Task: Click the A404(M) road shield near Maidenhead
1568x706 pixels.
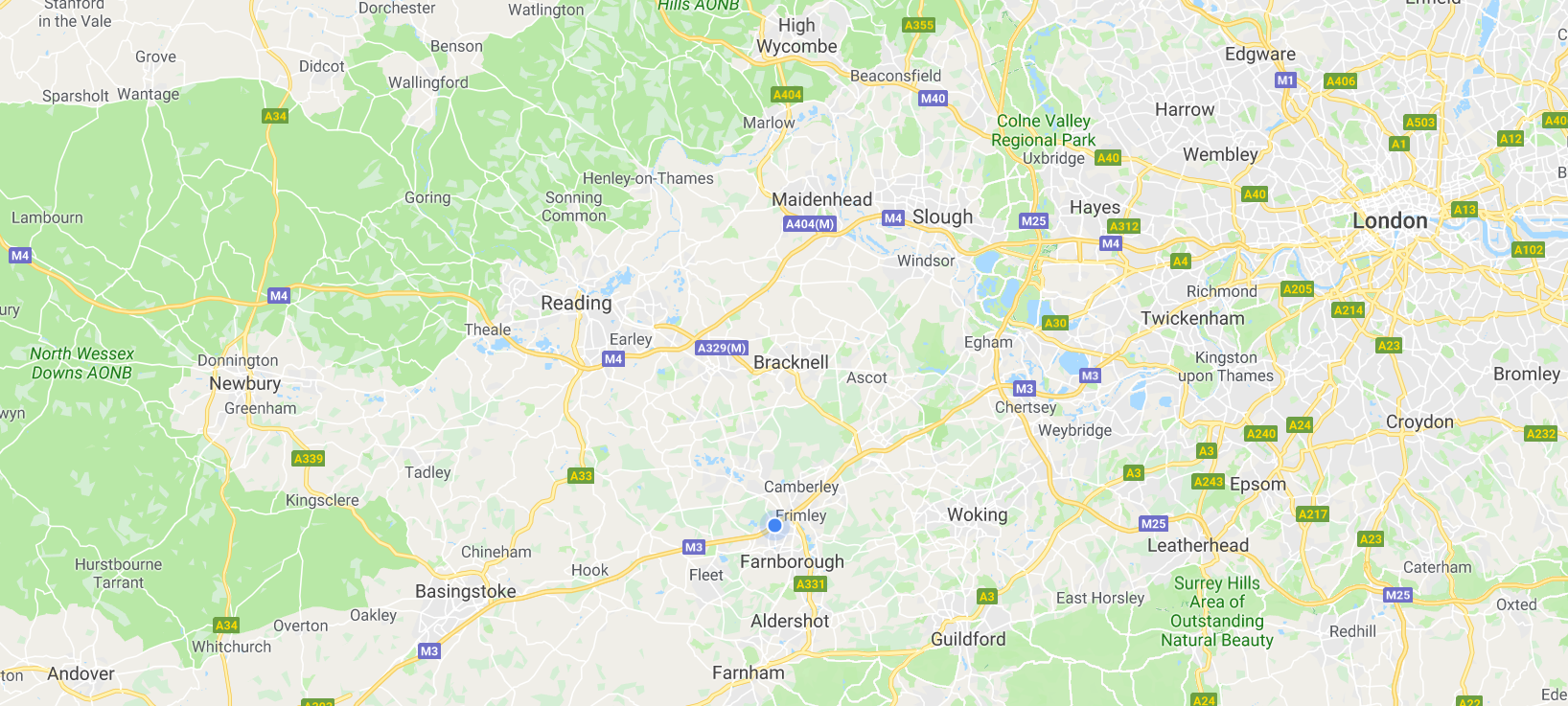Action: (811, 224)
